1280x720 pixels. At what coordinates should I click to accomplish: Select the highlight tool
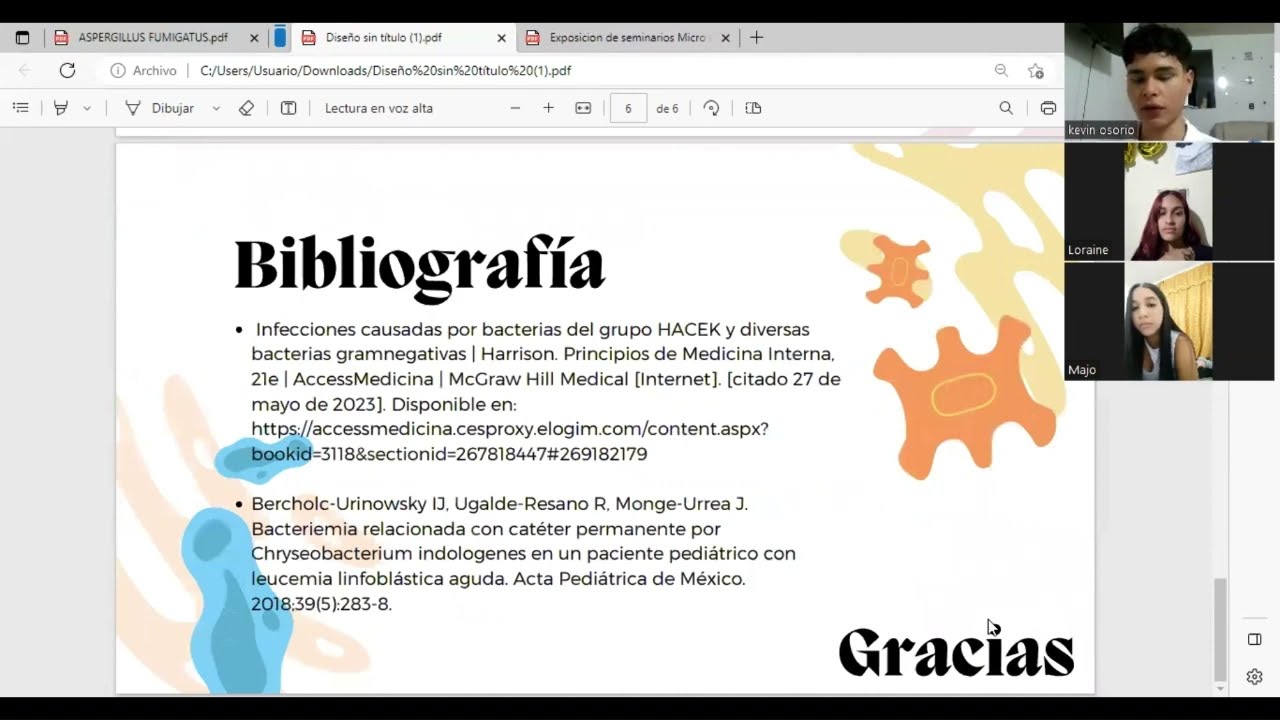pos(61,108)
